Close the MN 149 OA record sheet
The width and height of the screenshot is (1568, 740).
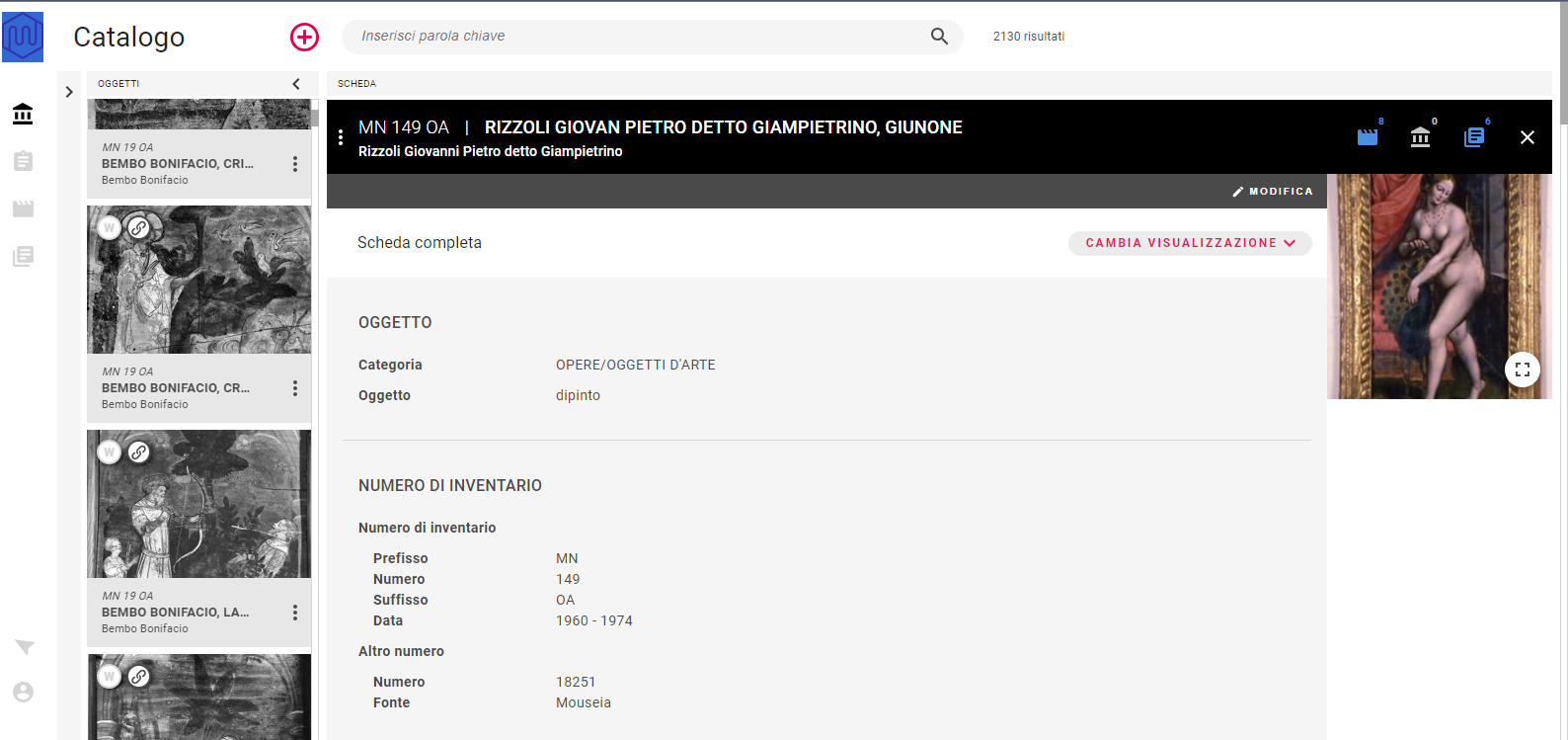(1528, 137)
